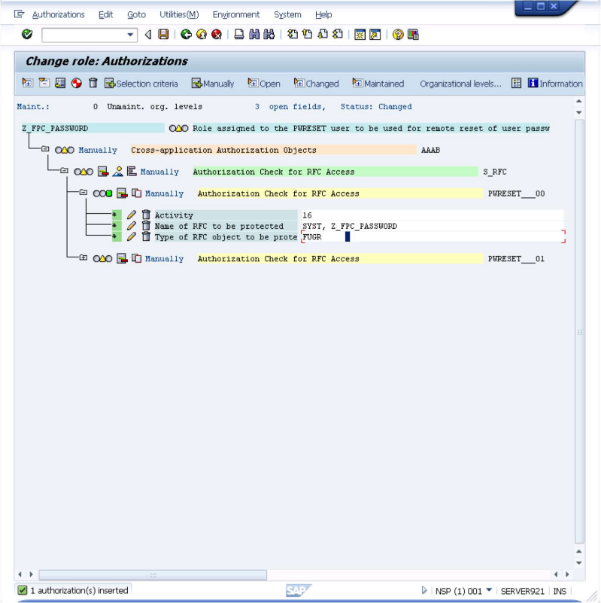Click the Organizational levels button
Viewport: 601px width, 603px height.
pos(459,83)
